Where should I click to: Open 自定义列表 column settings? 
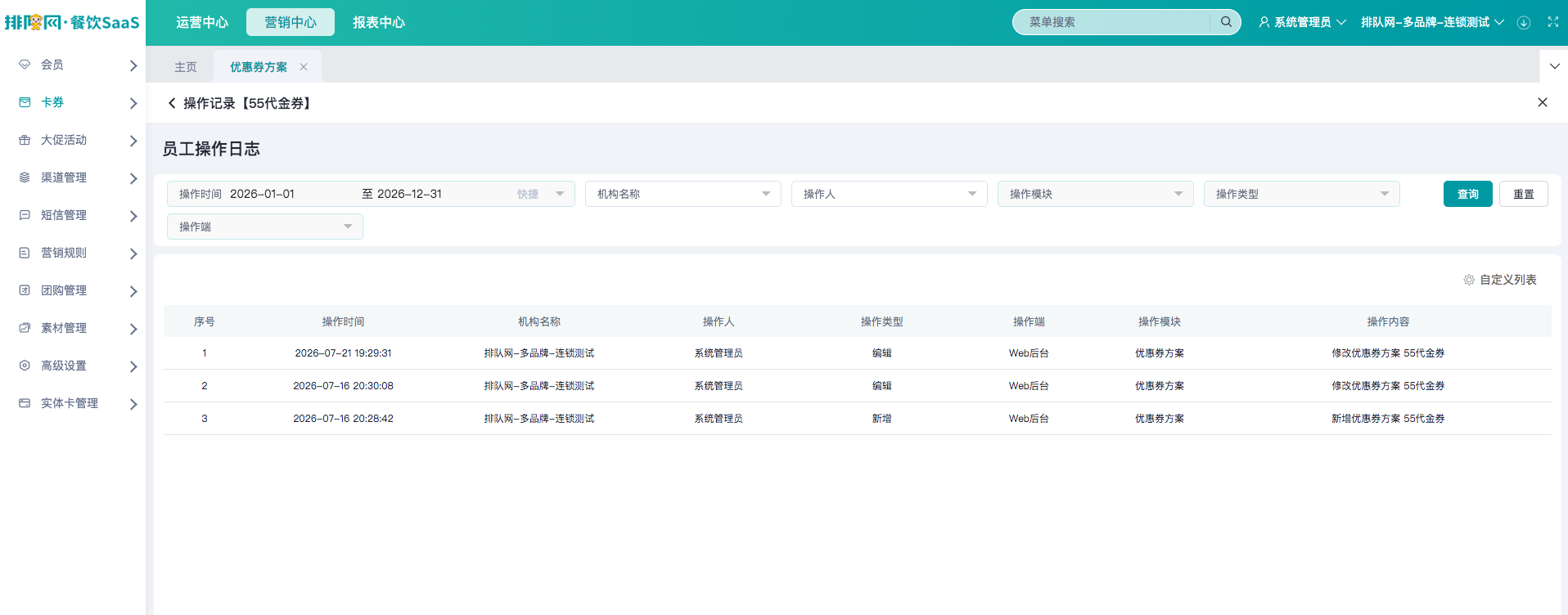[1500, 280]
